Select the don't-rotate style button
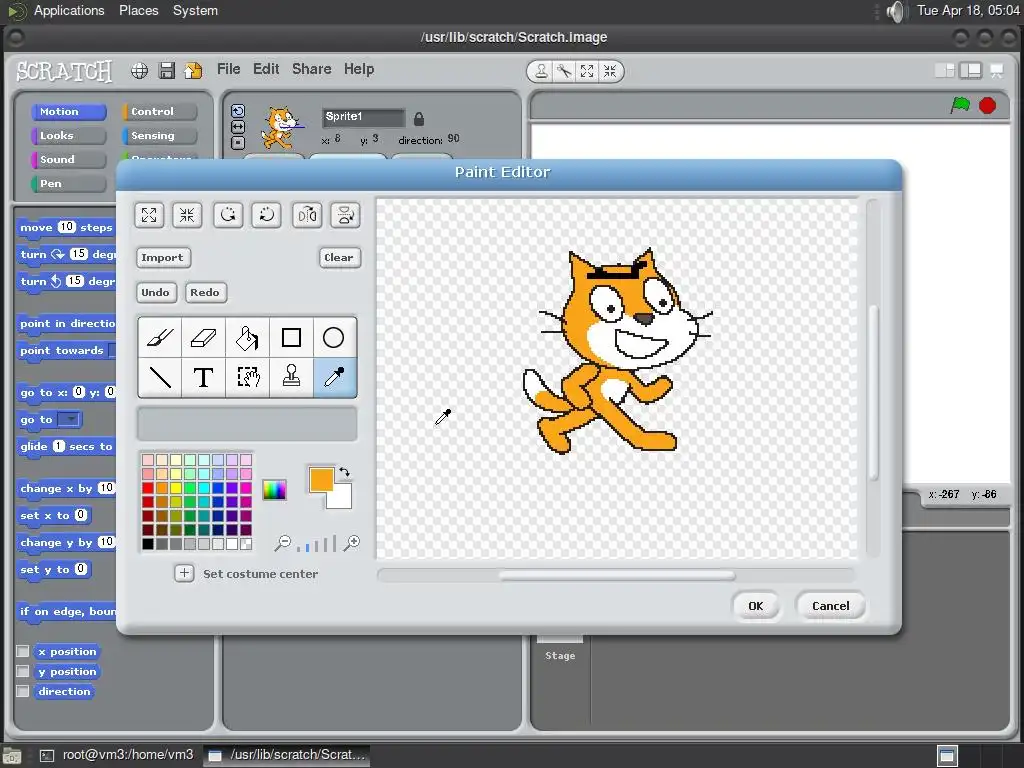 (238, 142)
